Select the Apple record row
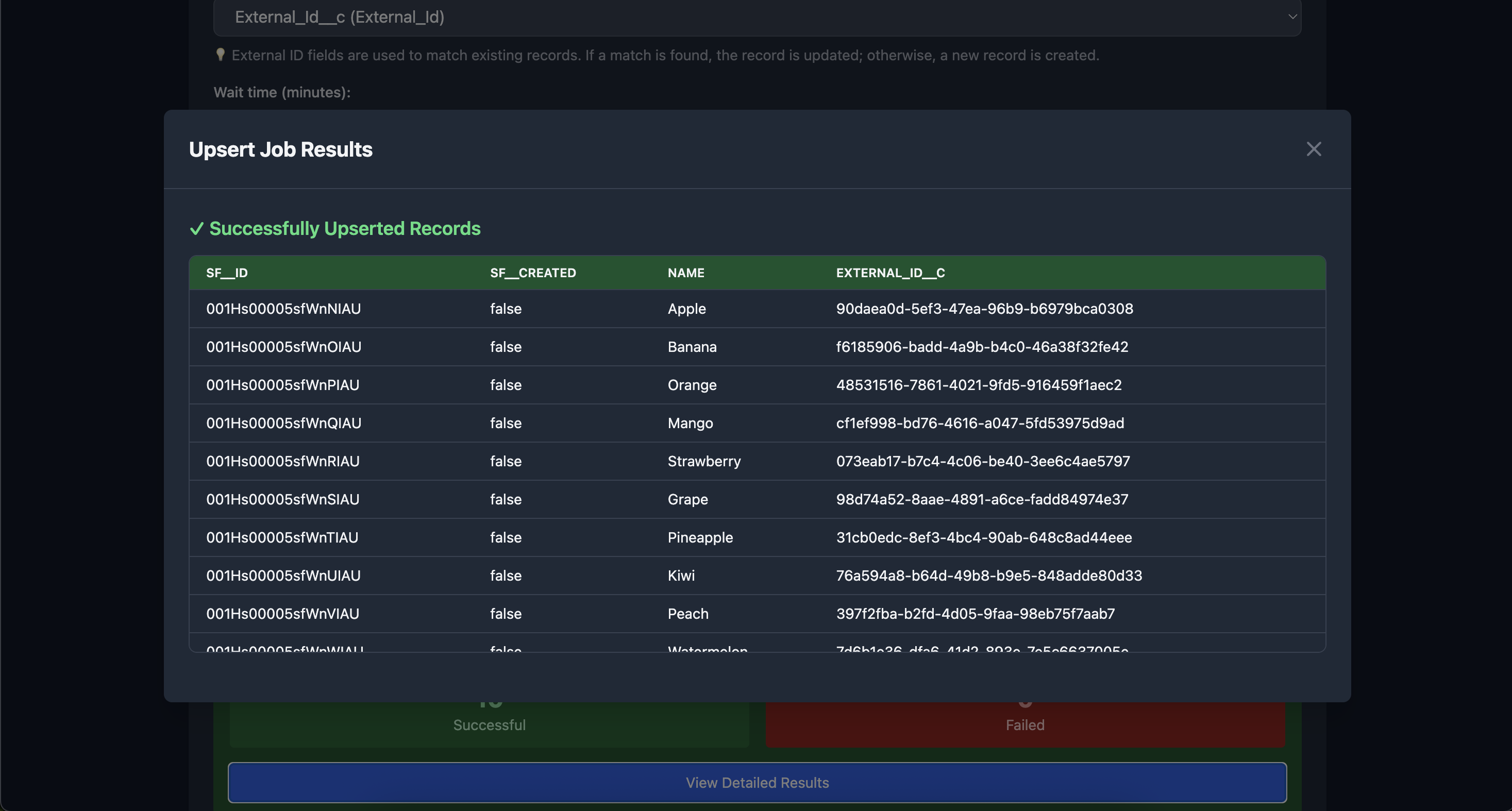Viewport: 1512px width, 811px height. [x=686, y=309]
